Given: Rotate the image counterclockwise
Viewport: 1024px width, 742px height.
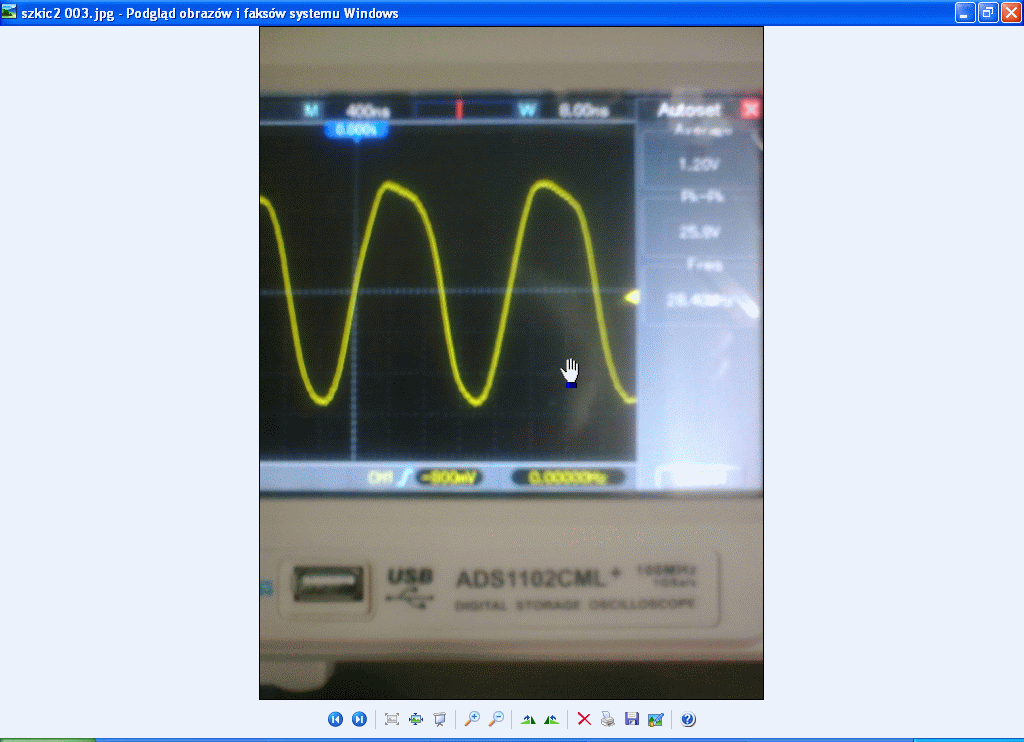Looking at the screenshot, I should coord(551,719).
